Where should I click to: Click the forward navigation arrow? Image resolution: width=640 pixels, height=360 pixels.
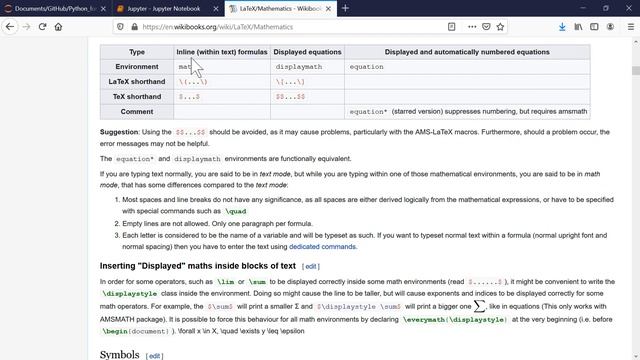tap(27, 27)
